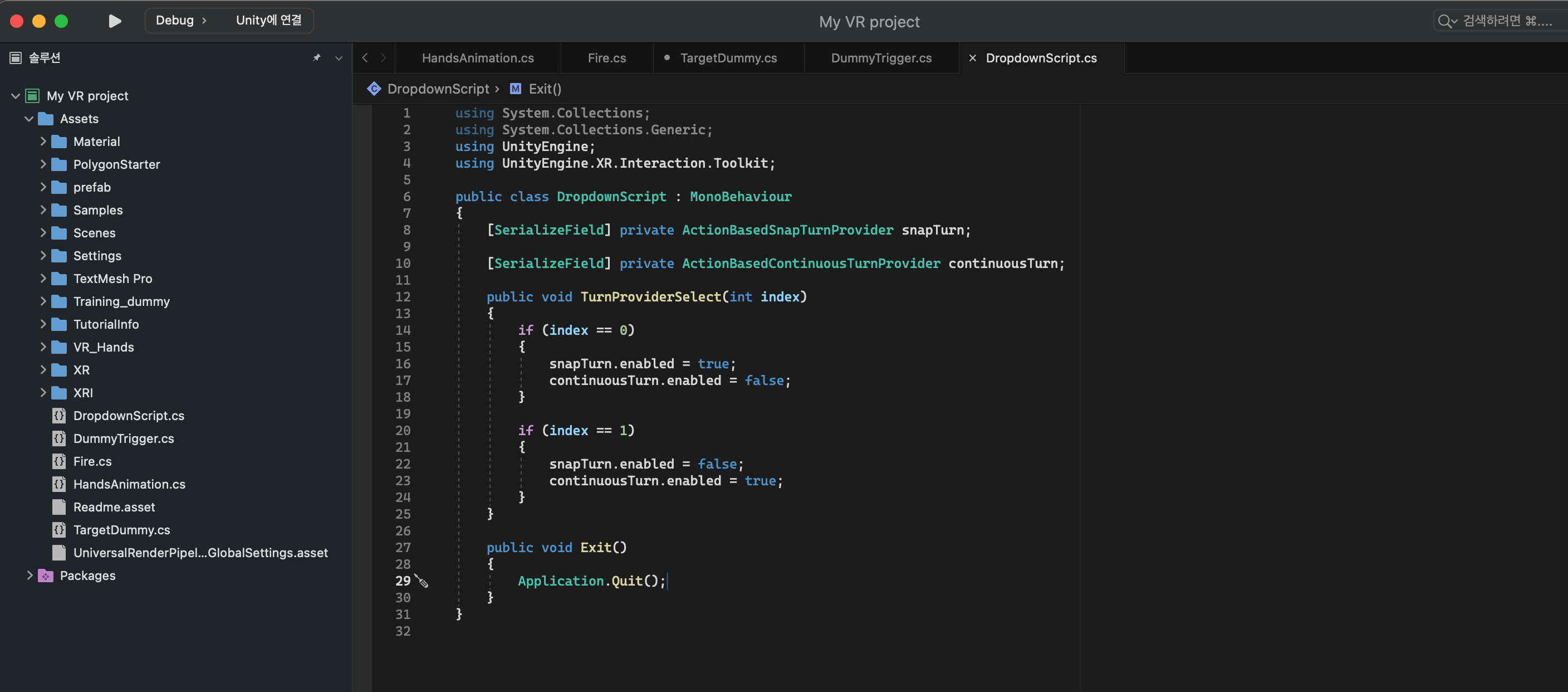Switch to HandsAnimation.cs tab
The width and height of the screenshot is (1568, 692).
click(478, 58)
